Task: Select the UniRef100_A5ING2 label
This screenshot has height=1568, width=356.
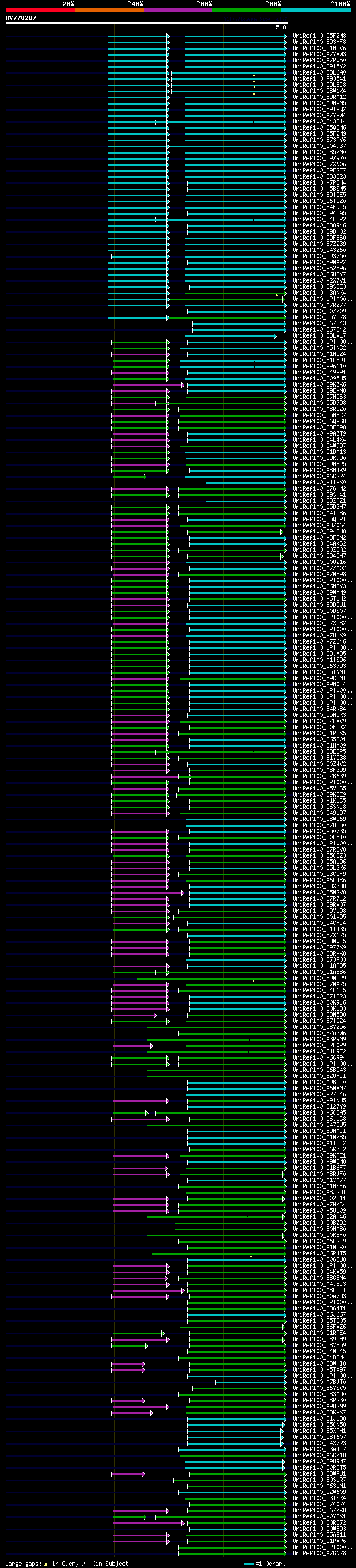Action: pyautogui.click(x=319, y=348)
